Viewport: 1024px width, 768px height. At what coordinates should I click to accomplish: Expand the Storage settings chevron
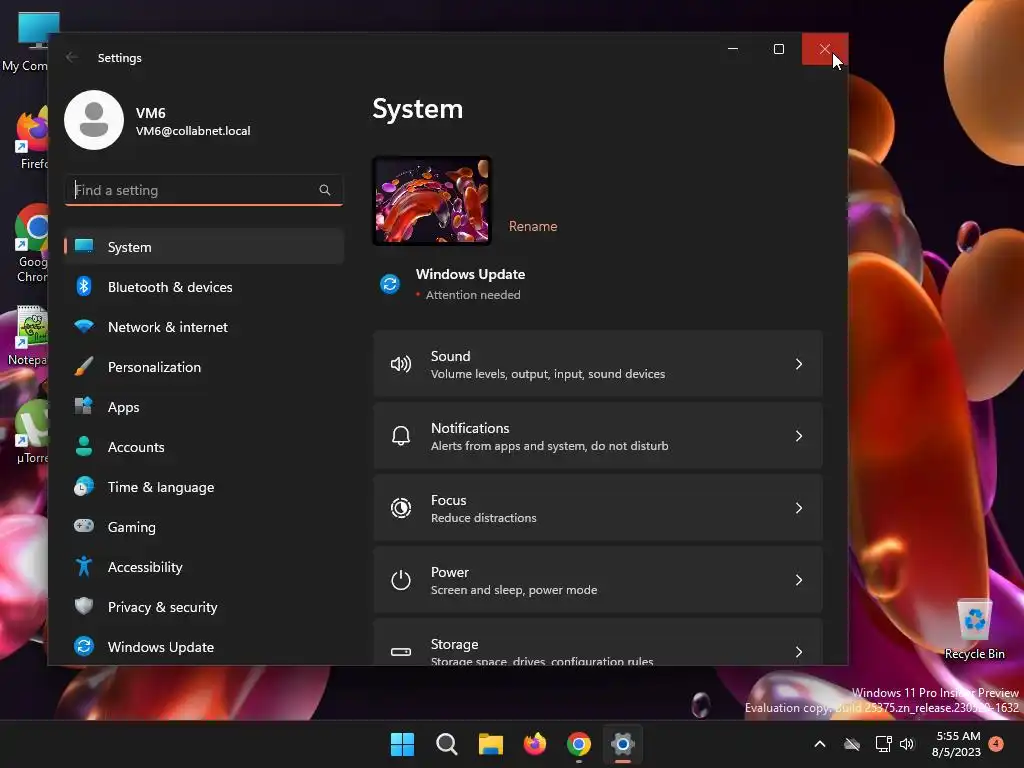(x=799, y=652)
